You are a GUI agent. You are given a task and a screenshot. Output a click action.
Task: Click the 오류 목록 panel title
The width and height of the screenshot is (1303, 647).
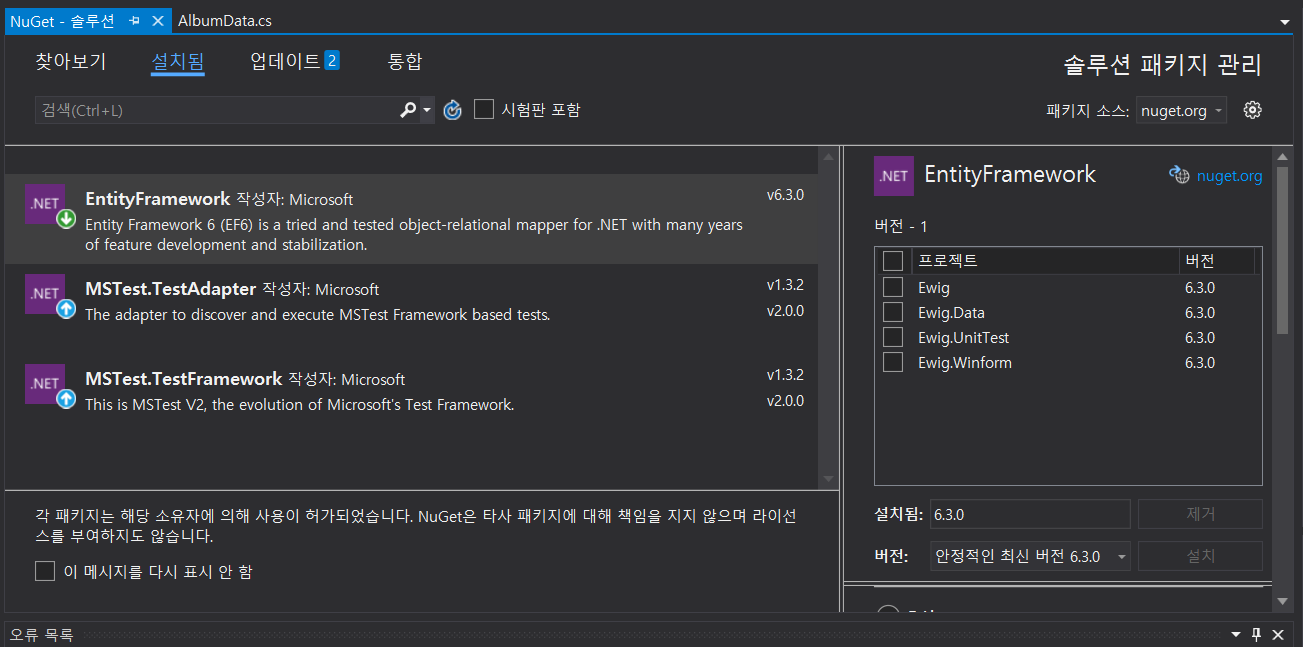tap(41, 635)
